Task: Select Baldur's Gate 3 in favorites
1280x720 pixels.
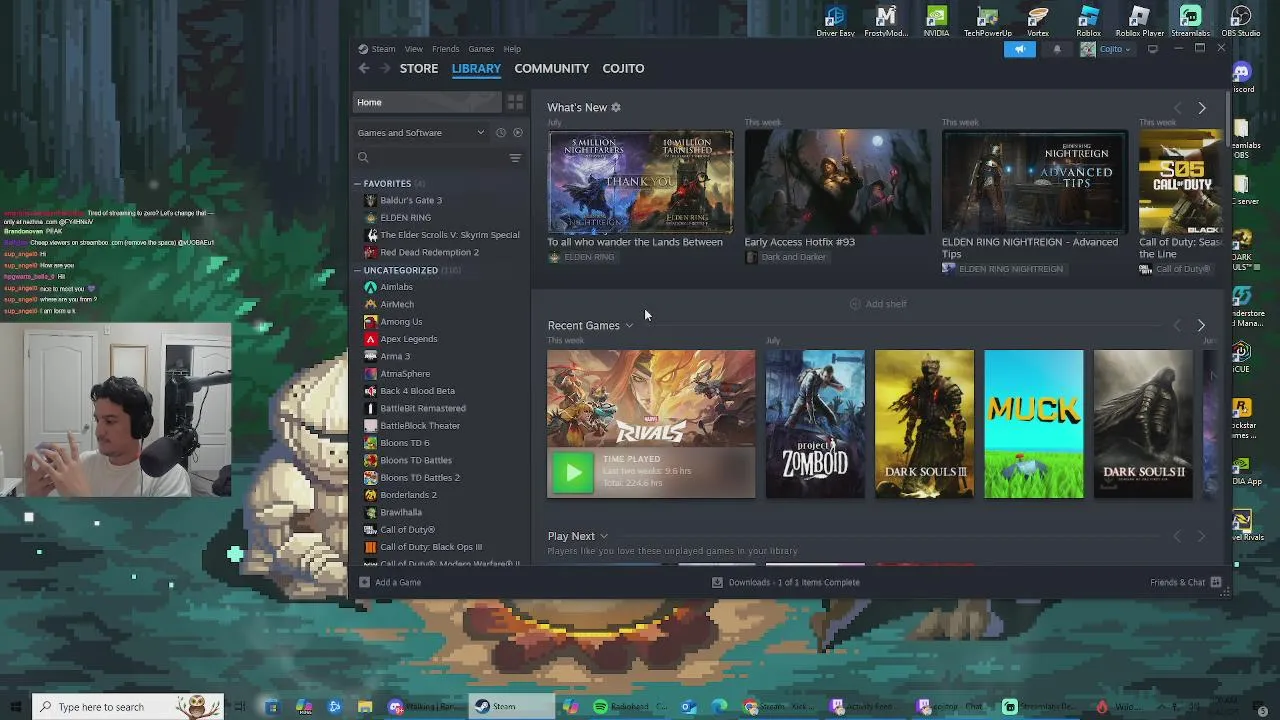Action: coord(410,200)
